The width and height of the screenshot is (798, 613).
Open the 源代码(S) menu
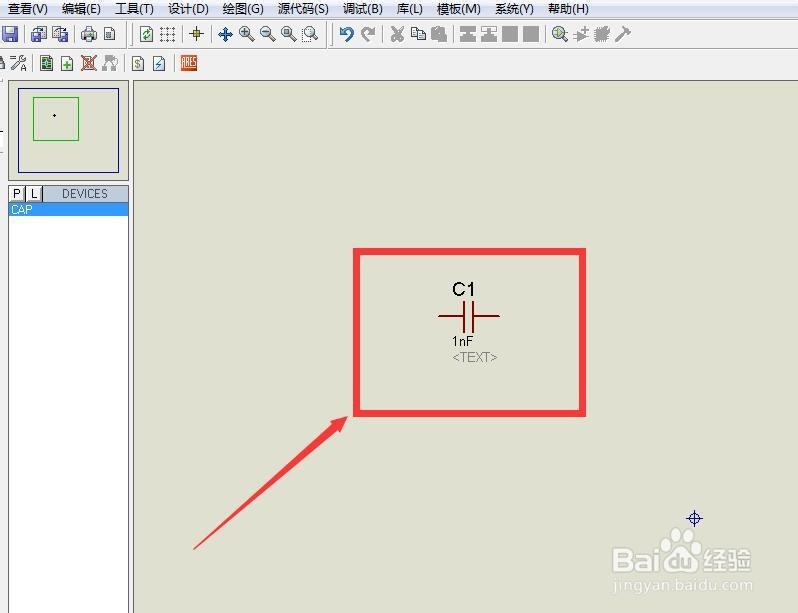tap(303, 9)
